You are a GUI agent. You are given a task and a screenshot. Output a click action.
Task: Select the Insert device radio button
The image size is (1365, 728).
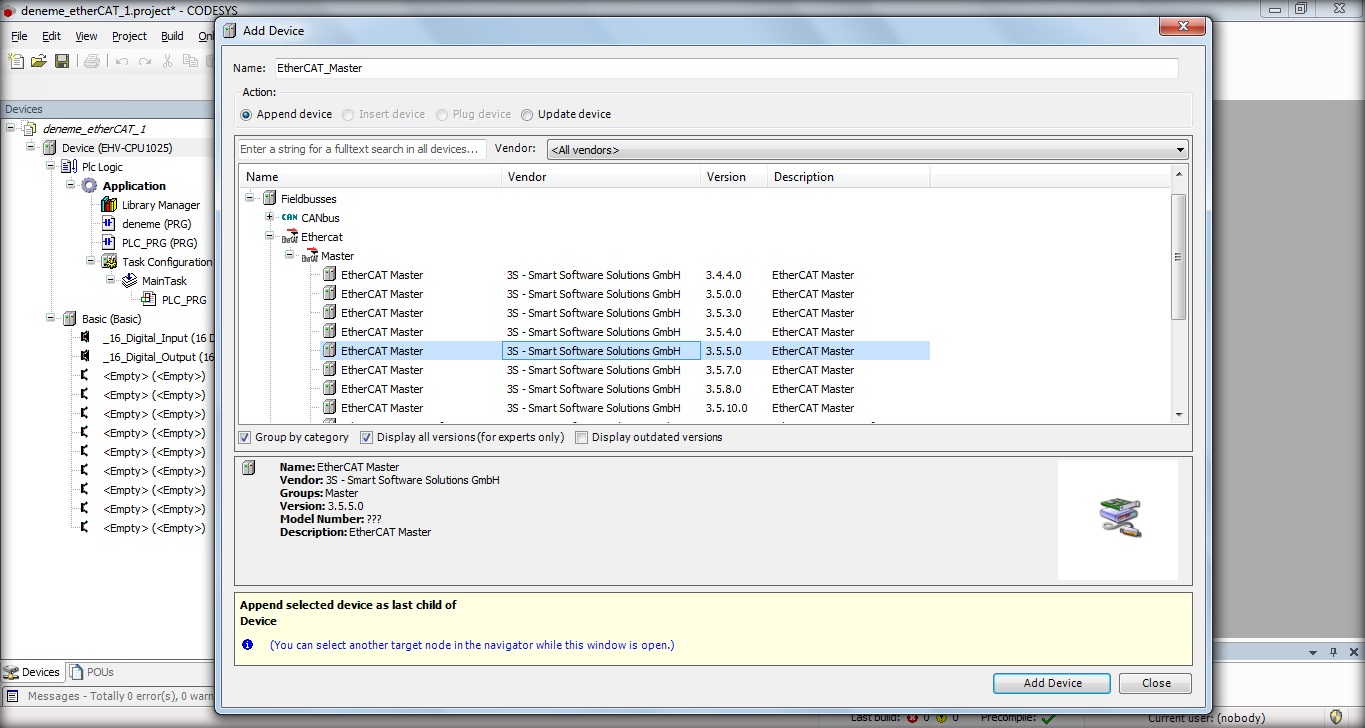[x=348, y=114]
